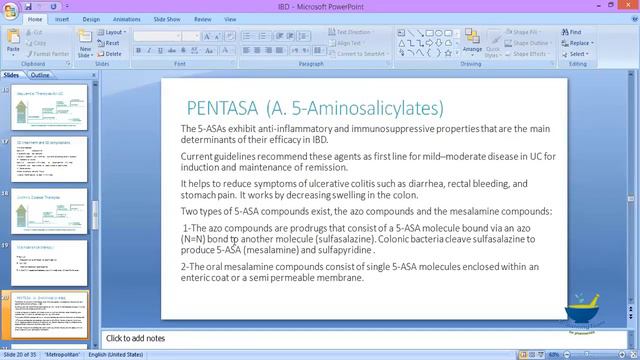The height and width of the screenshot is (360, 640).
Task: Open the Animations tab
Action: 127,19
